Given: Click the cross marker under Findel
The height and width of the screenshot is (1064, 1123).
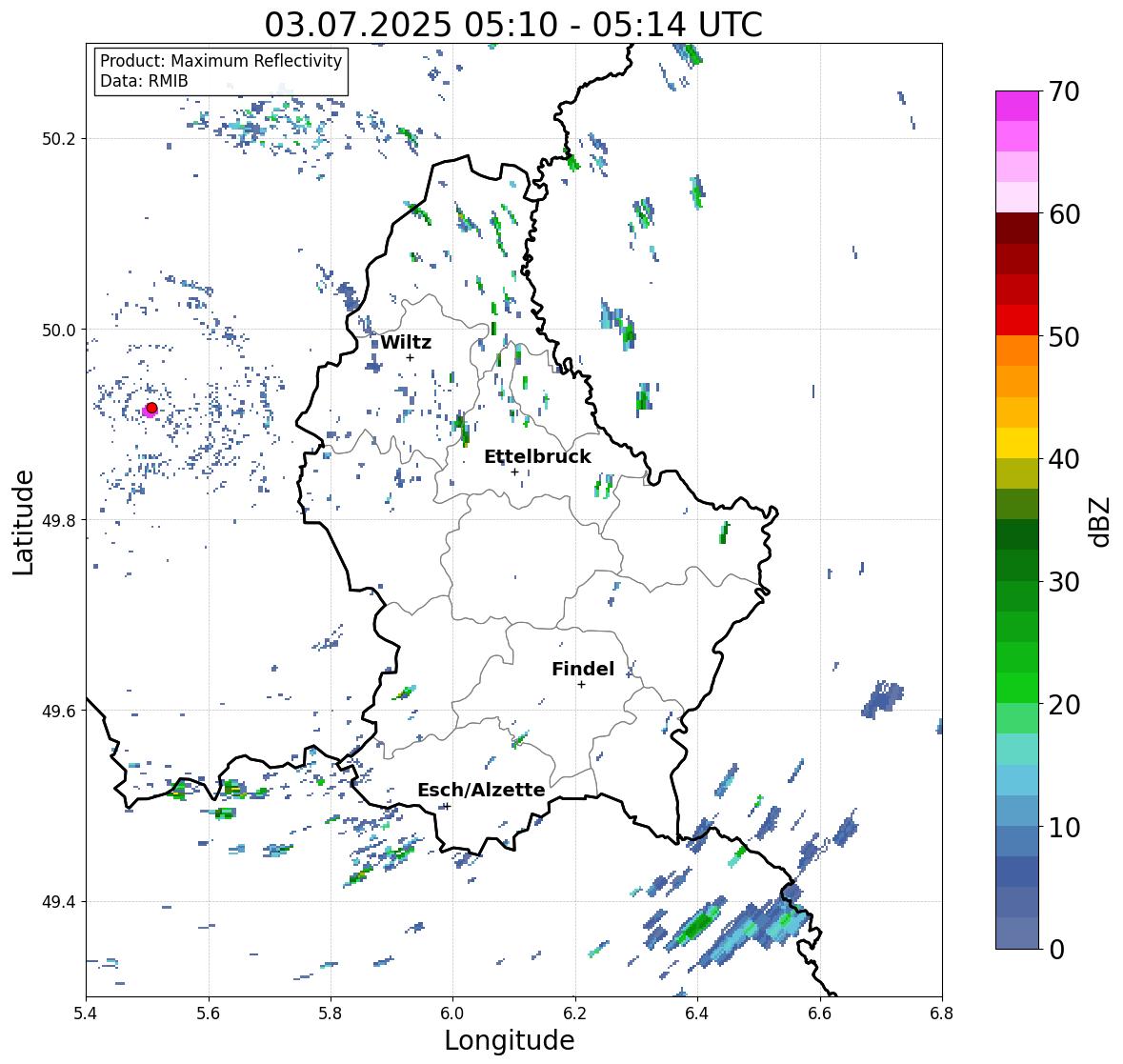Looking at the screenshot, I should tap(582, 685).
